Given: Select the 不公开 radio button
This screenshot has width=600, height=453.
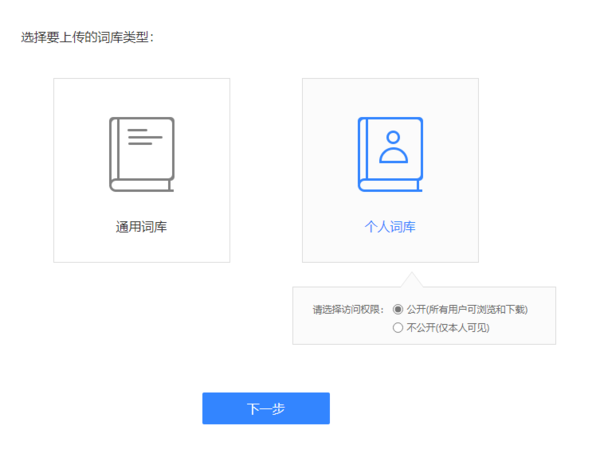Looking at the screenshot, I should (398, 327).
